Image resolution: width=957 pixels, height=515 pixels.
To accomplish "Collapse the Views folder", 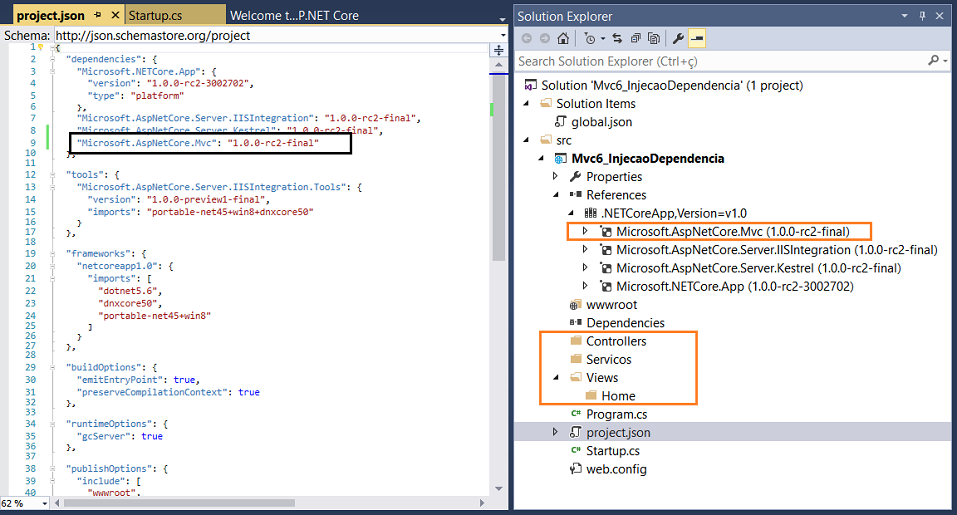I will (x=556, y=378).
